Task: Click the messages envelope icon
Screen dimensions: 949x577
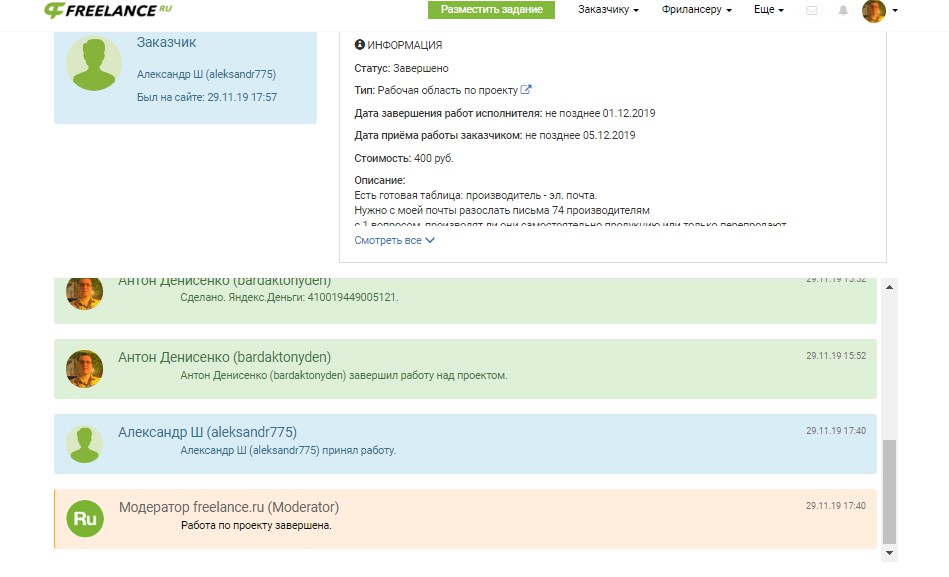Action: 812,10
